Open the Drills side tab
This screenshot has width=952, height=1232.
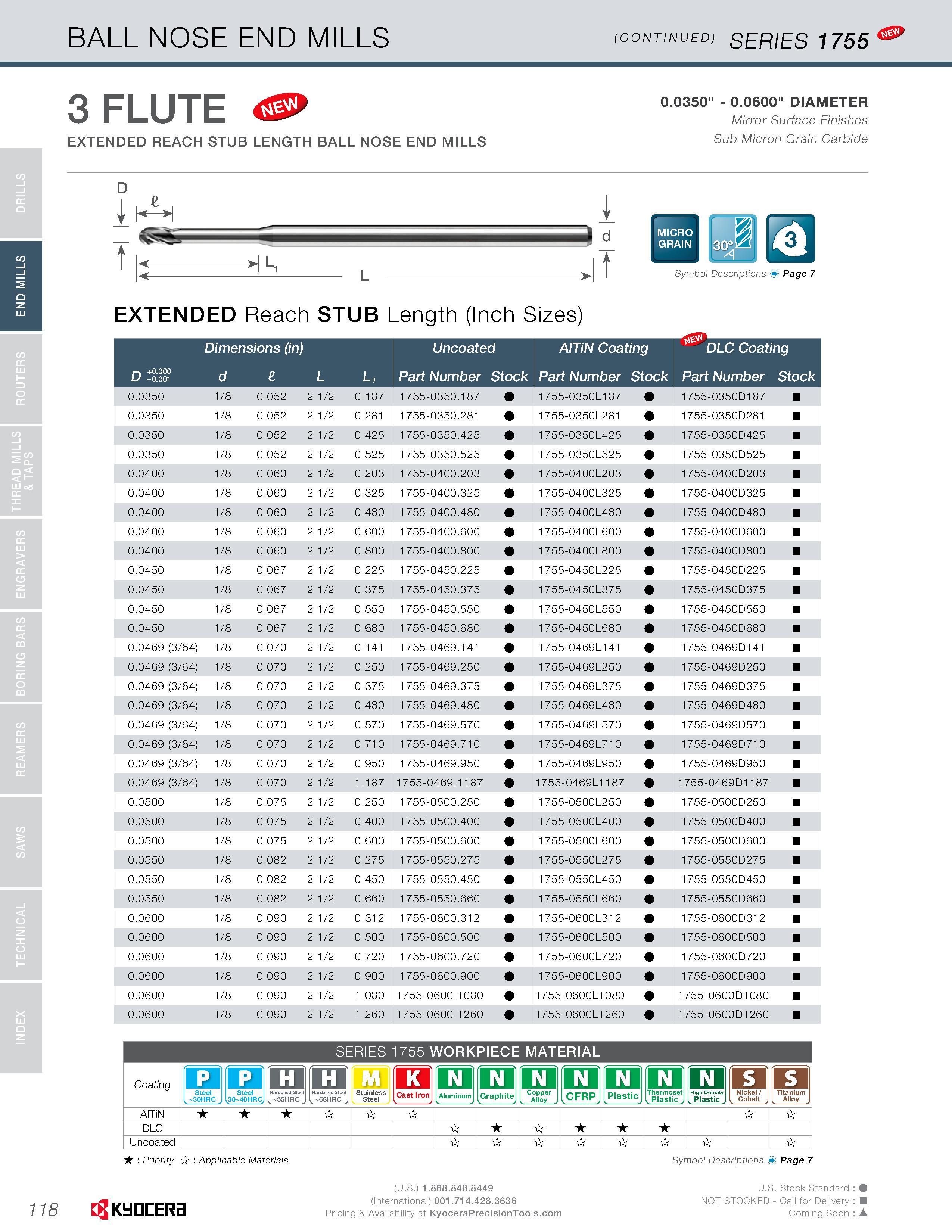point(21,193)
